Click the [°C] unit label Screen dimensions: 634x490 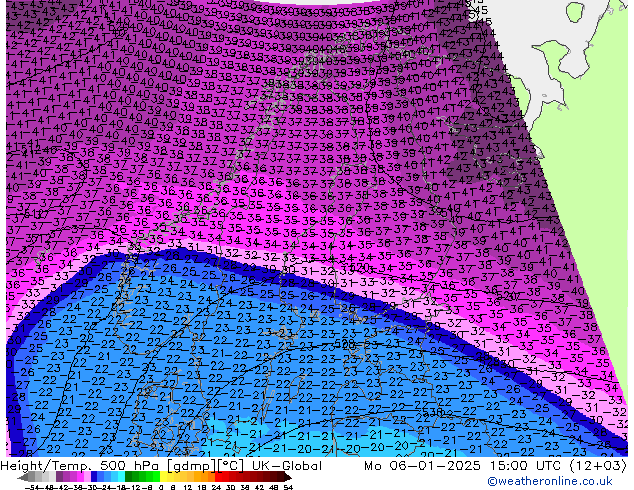(229, 466)
